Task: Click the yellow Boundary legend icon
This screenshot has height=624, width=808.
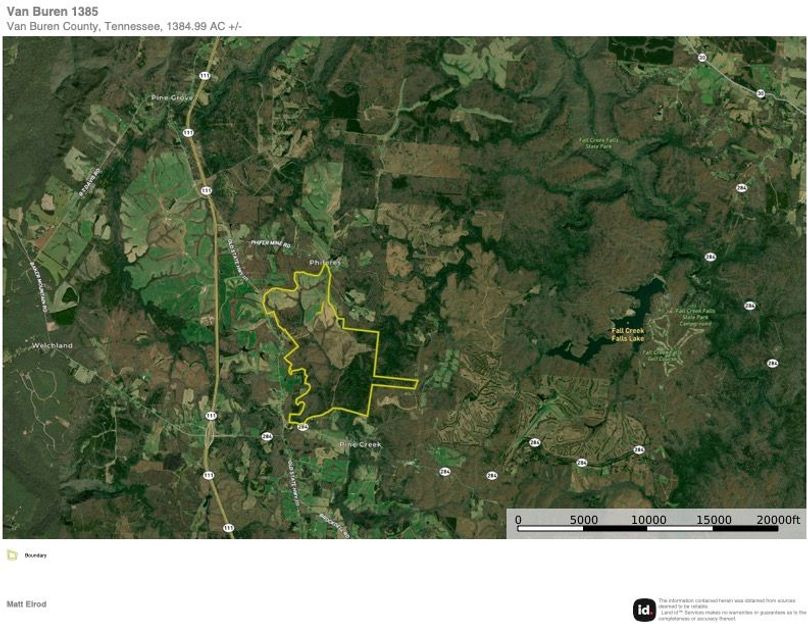Action: point(12,555)
